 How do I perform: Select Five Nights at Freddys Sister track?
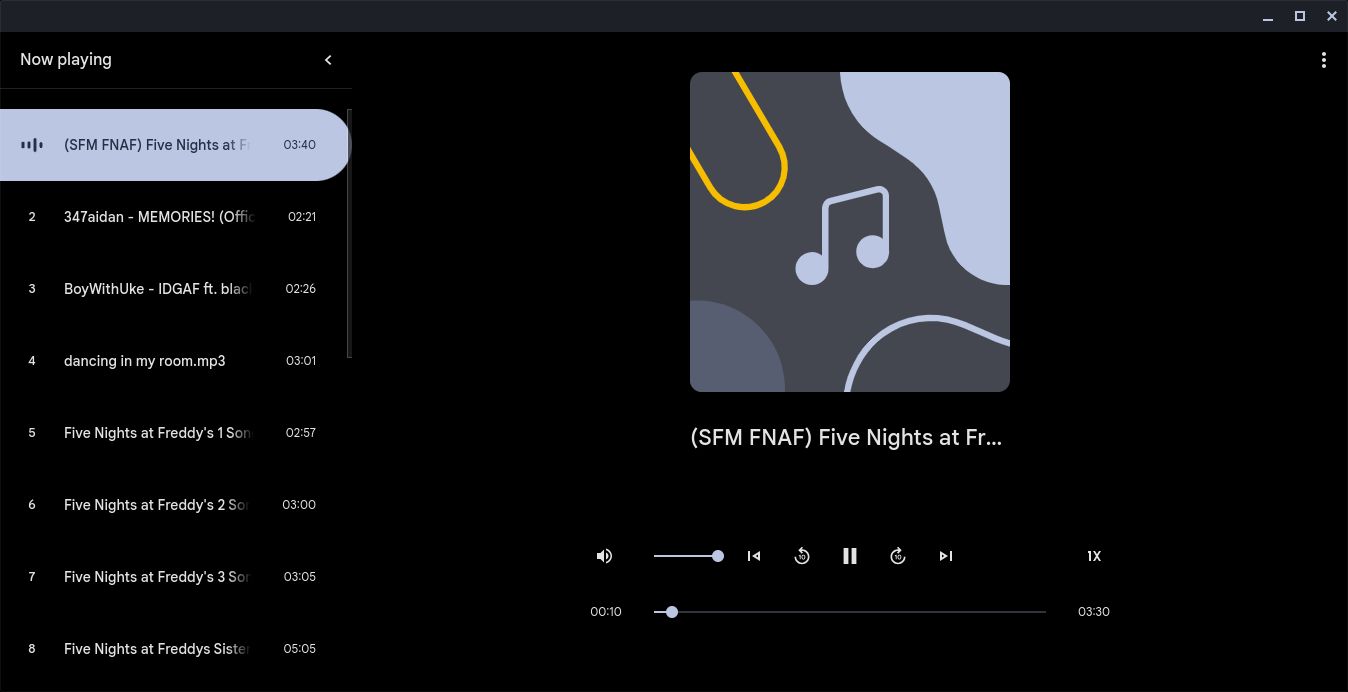pyautogui.click(x=175, y=649)
